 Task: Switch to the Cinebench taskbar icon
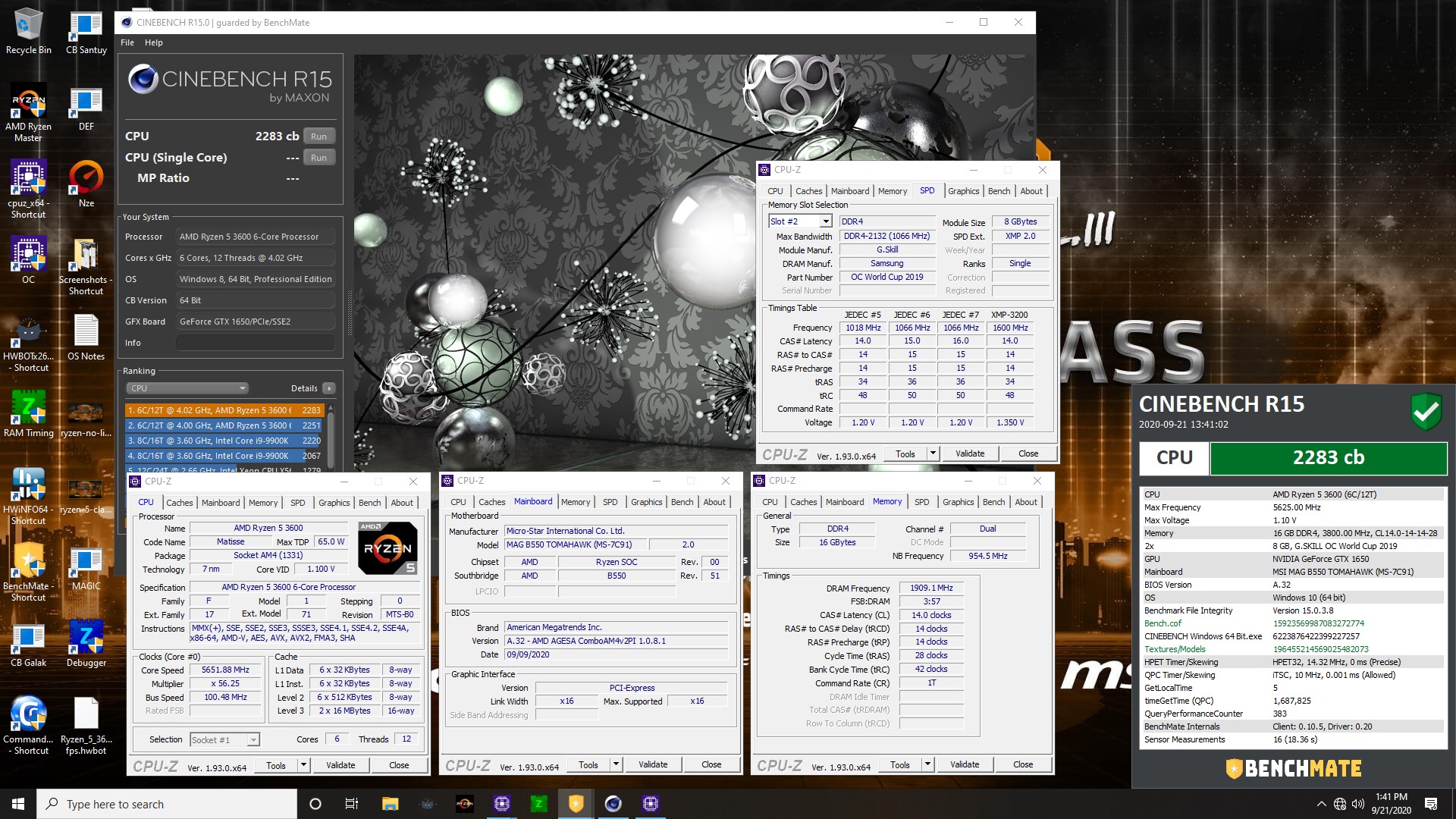pyautogui.click(x=613, y=804)
